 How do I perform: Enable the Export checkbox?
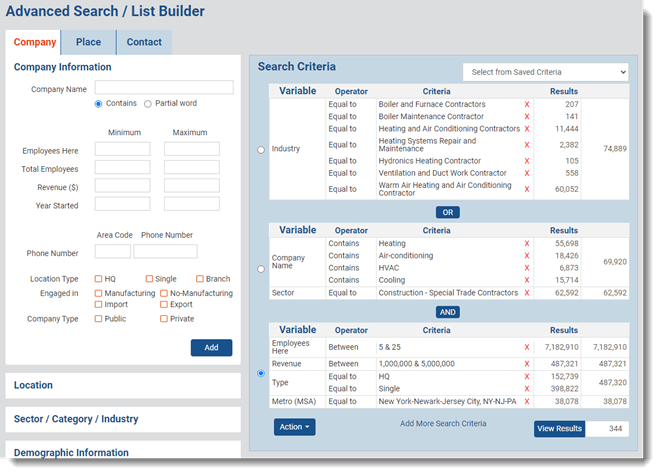coord(164,304)
